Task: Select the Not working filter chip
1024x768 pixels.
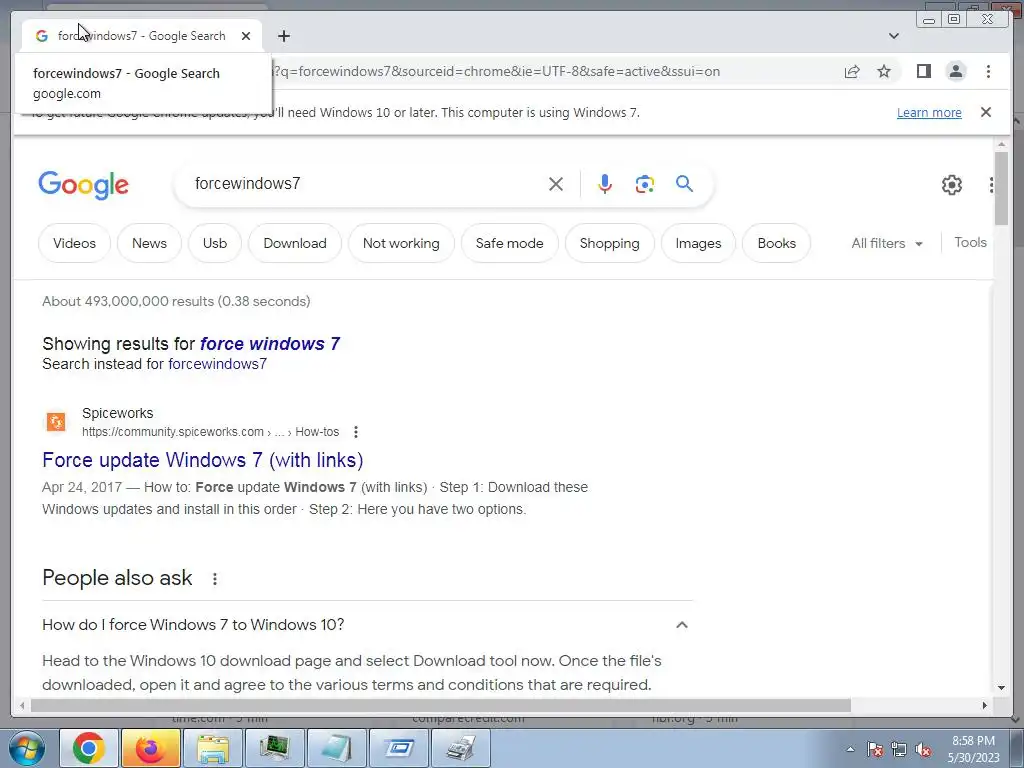Action: tap(401, 243)
